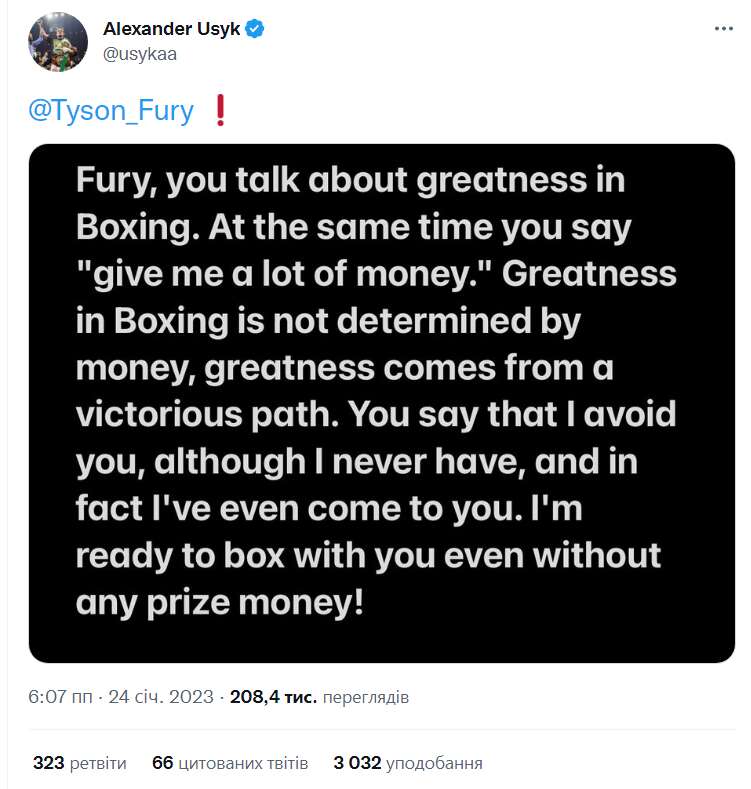Click the Alexander Usyk display name
The height and width of the screenshot is (789, 751).
tap(171, 29)
